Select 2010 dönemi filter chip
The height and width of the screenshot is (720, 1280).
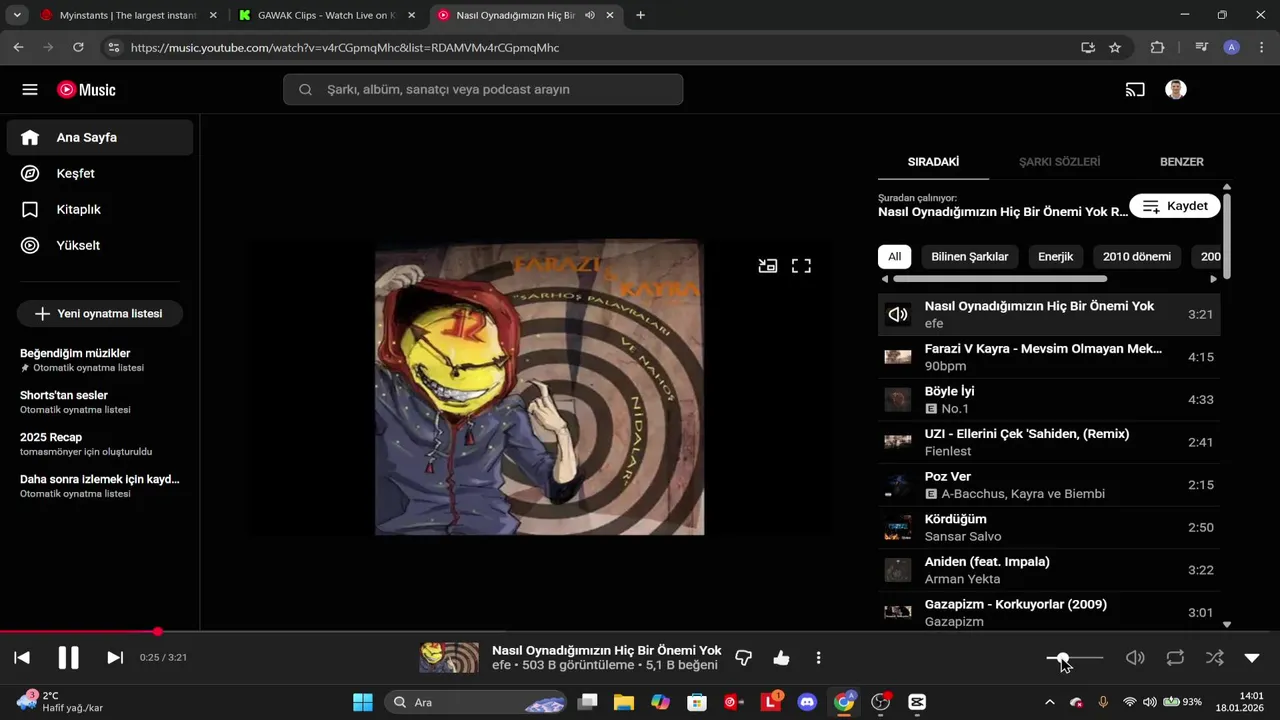[1136, 257]
